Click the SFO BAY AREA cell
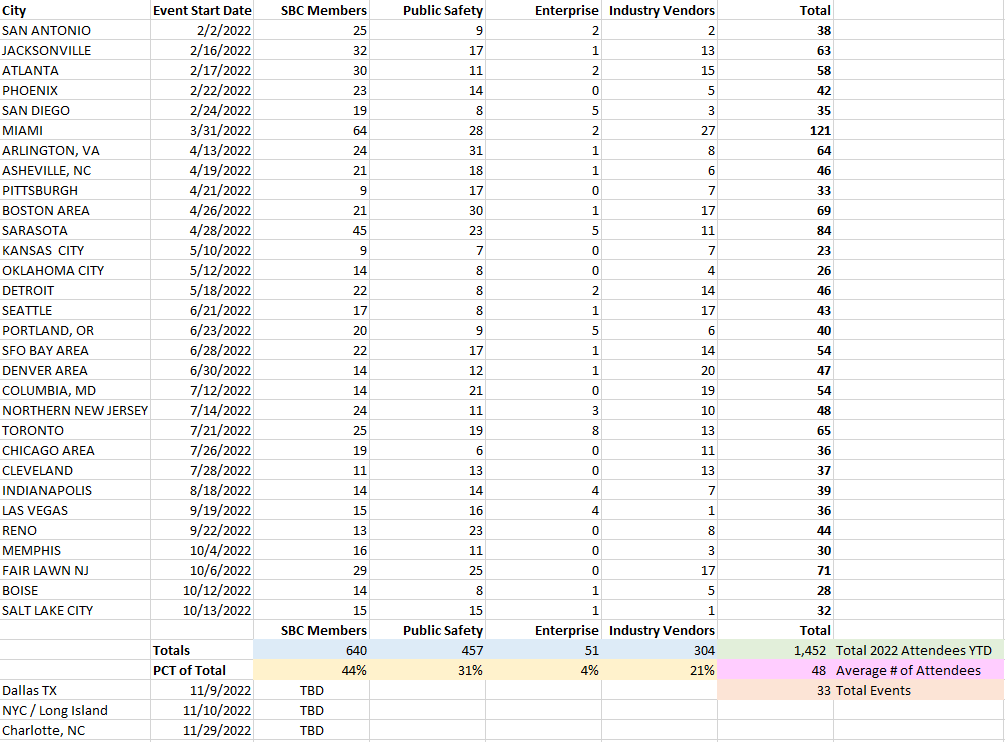Screen dimensions: 1005x742 point(75,350)
